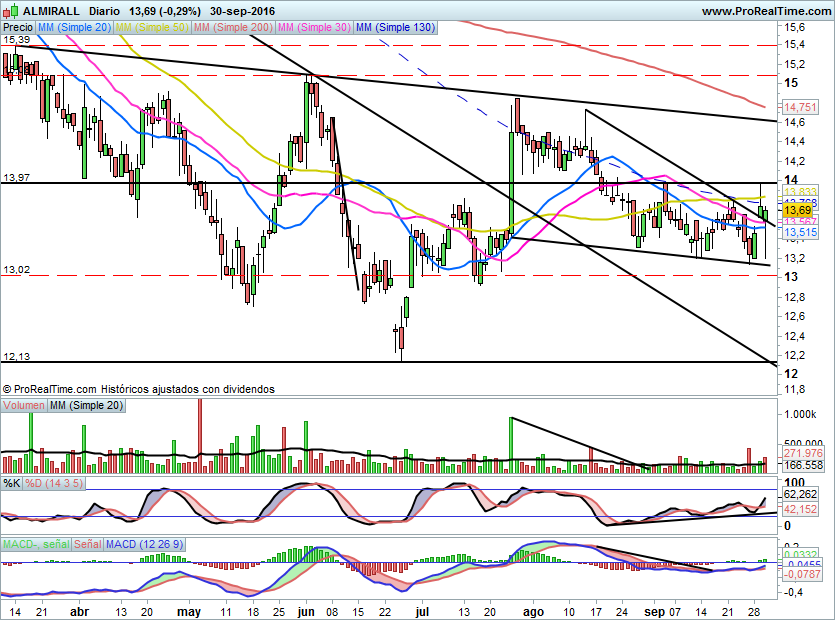Click the 30-sep-2016 date text
This screenshot has height=620, width=835.
[242, 11]
